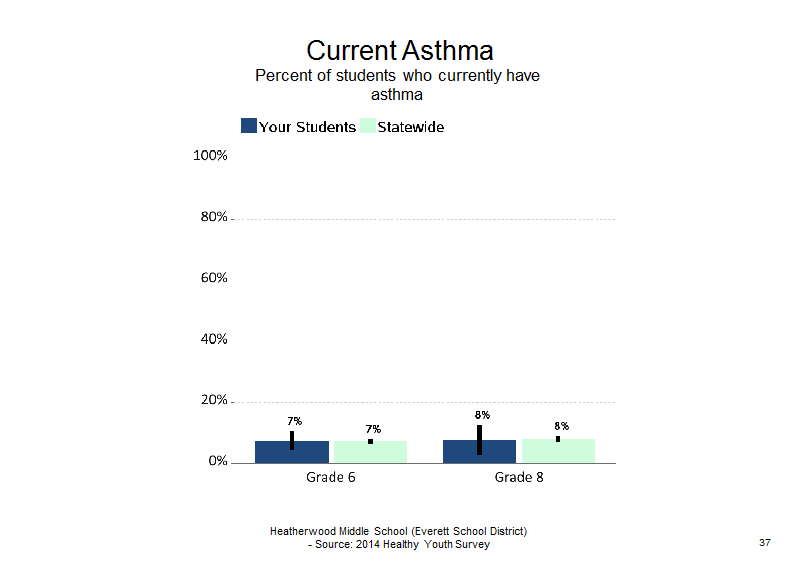This screenshot has width=800, height=568.
Task: Select the Grade 6 Statewide bar
Action: (370, 452)
